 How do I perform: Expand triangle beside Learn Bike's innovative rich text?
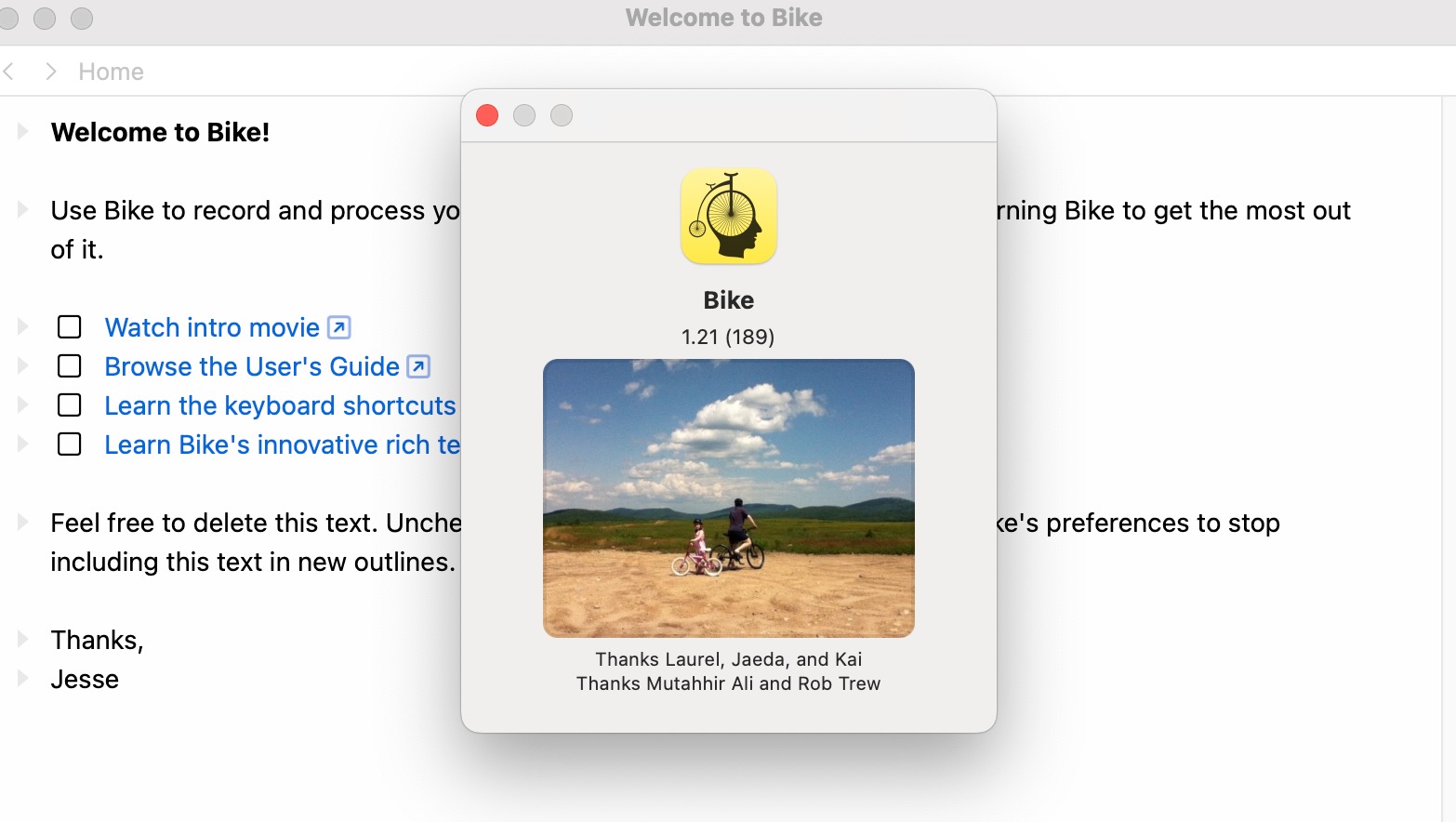click(x=23, y=444)
